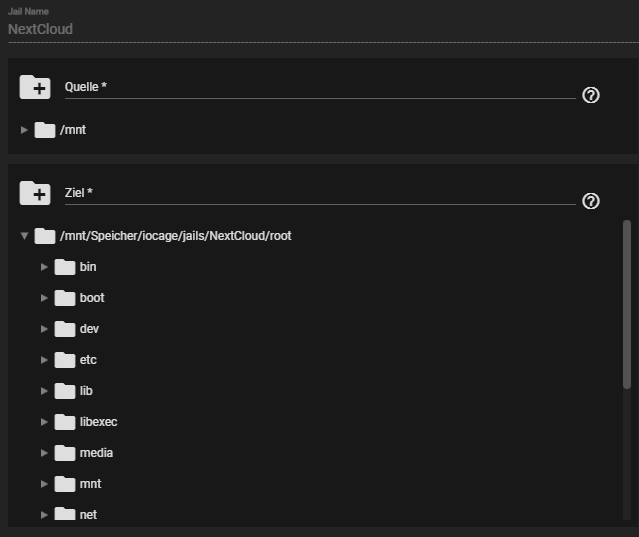Open help for the Quelle field

(x=590, y=95)
